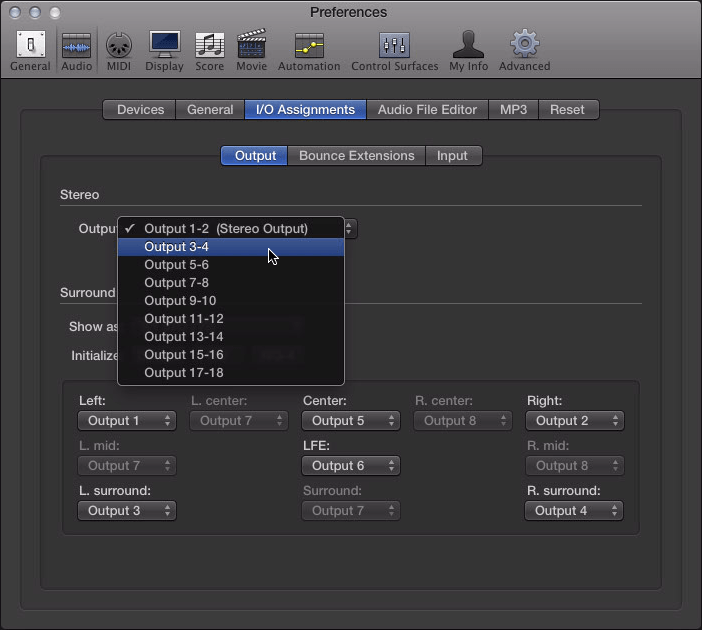Click the R. surround: label

point(564,491)
